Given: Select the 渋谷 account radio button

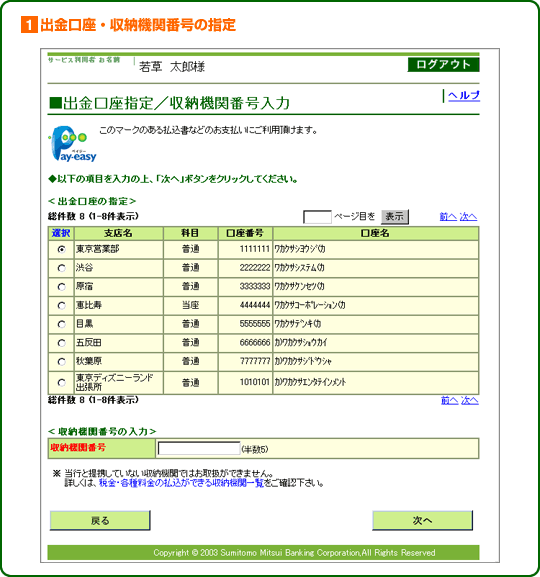Looking at the screenshot, I should (x=61, y=268).
